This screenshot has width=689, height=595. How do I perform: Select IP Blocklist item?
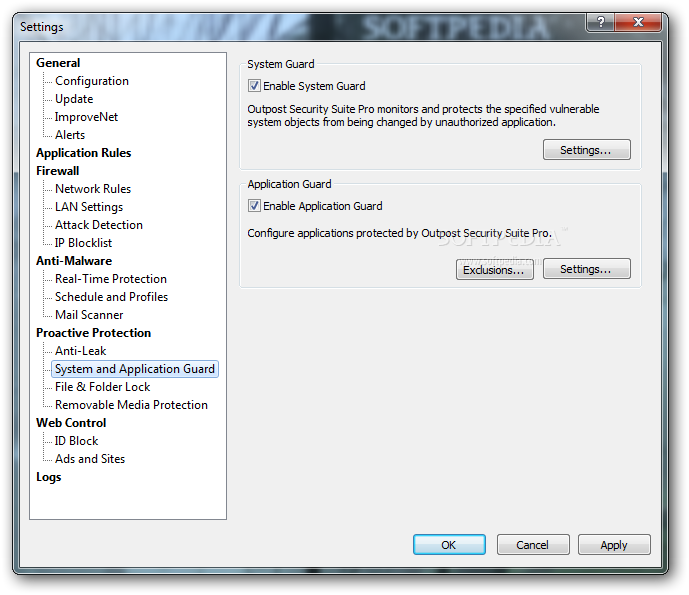[83, 243]
